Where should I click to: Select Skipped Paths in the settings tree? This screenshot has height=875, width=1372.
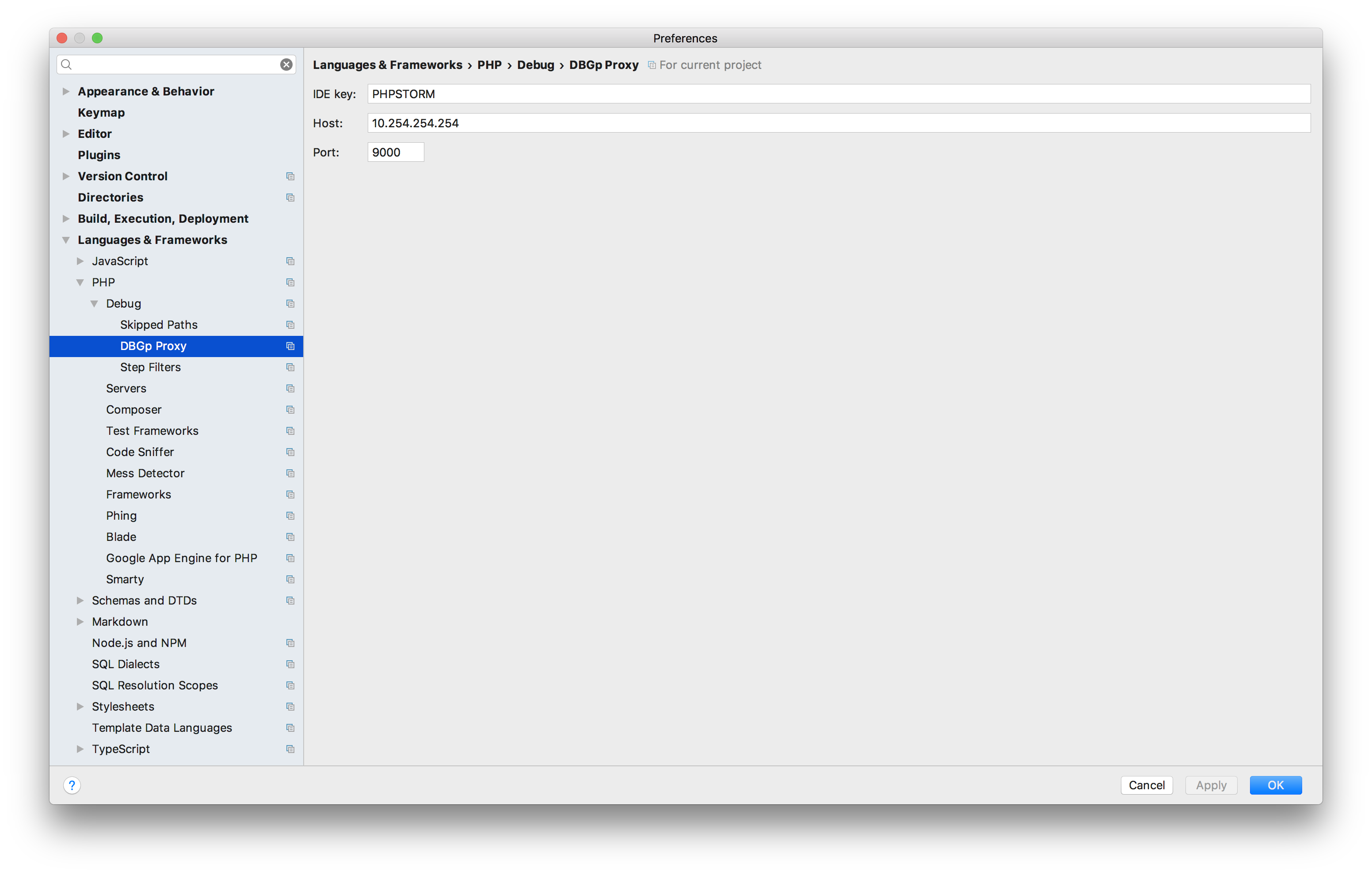point(158,324)
